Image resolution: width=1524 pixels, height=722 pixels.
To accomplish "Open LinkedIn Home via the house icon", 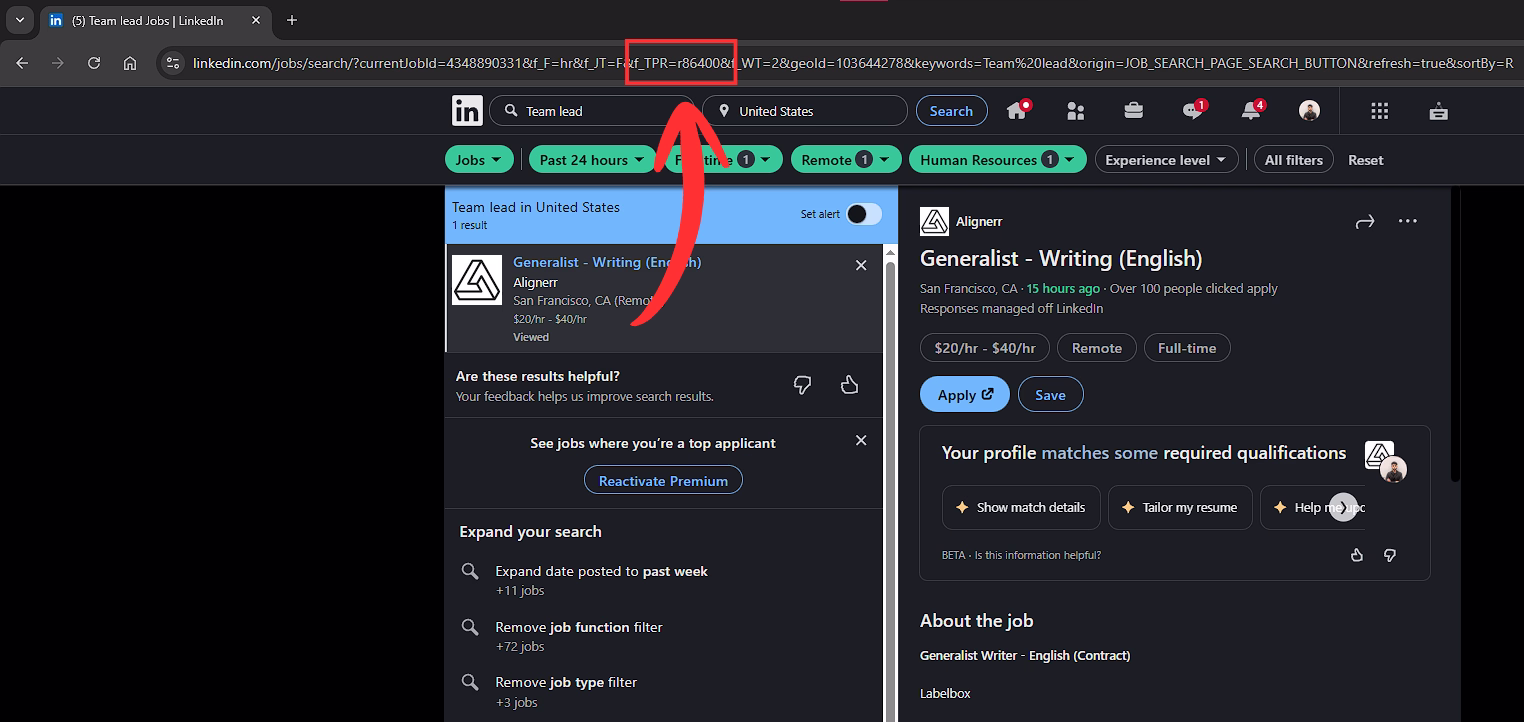I will click(1017, 110).
